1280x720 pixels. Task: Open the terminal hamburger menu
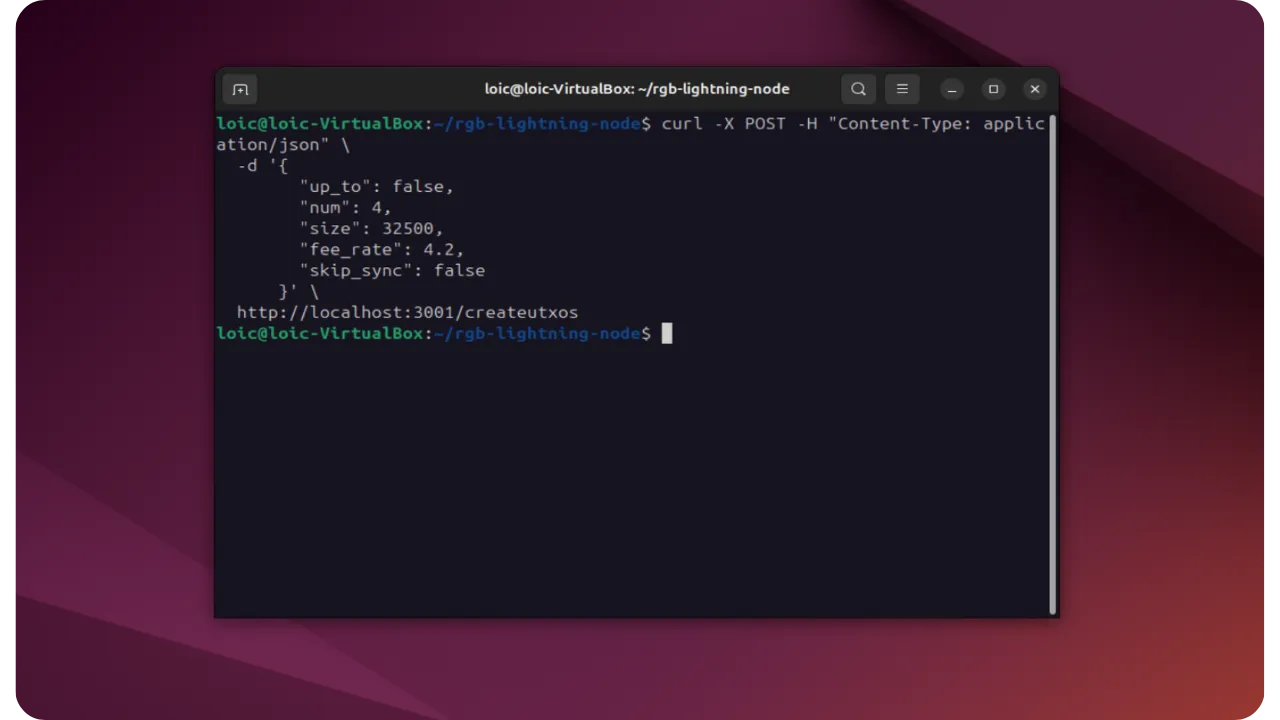pyautogui.click(x=902, y=89)
